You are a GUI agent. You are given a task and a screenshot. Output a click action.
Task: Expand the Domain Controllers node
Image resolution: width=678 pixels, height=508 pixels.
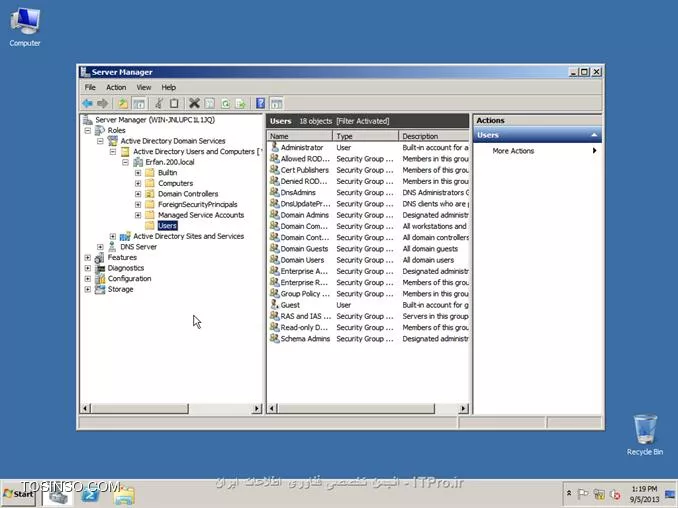point(138,194)
